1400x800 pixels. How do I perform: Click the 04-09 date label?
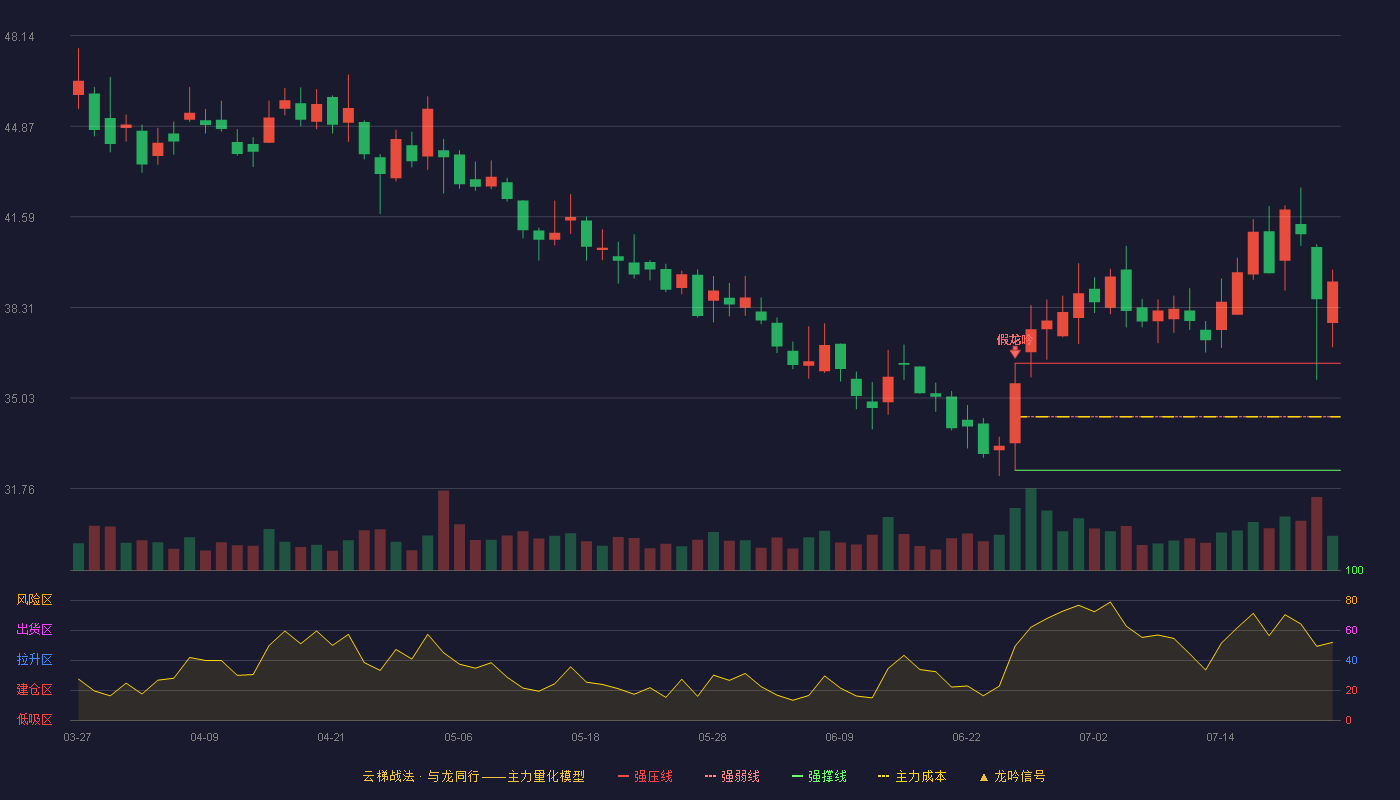tap(204, 737)
